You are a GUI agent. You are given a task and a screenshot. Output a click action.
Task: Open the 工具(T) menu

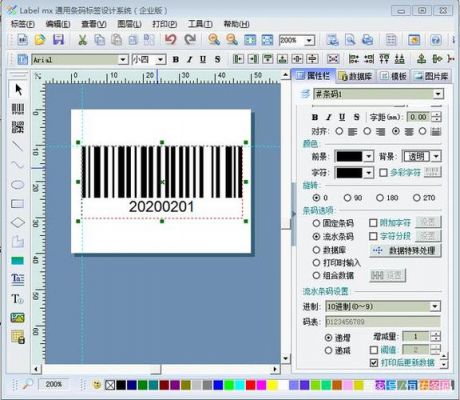[x=200, y=24]
